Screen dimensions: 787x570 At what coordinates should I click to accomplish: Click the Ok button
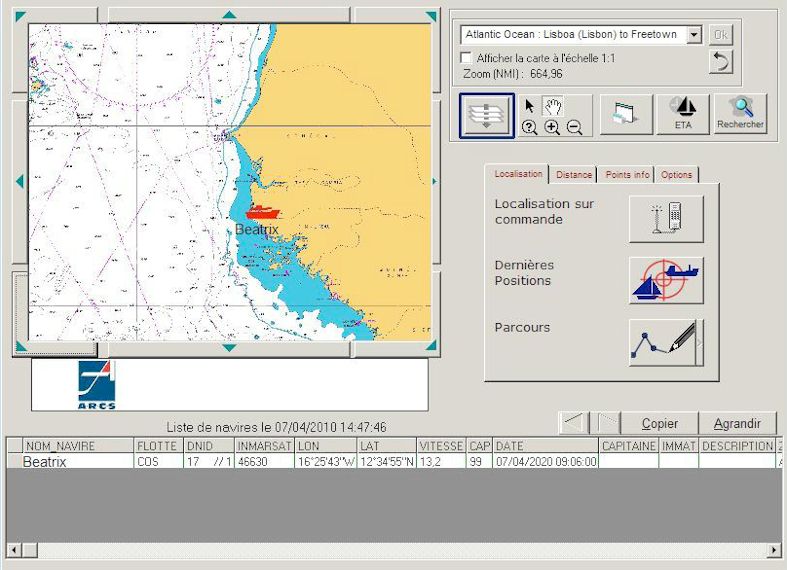[721, 35]
